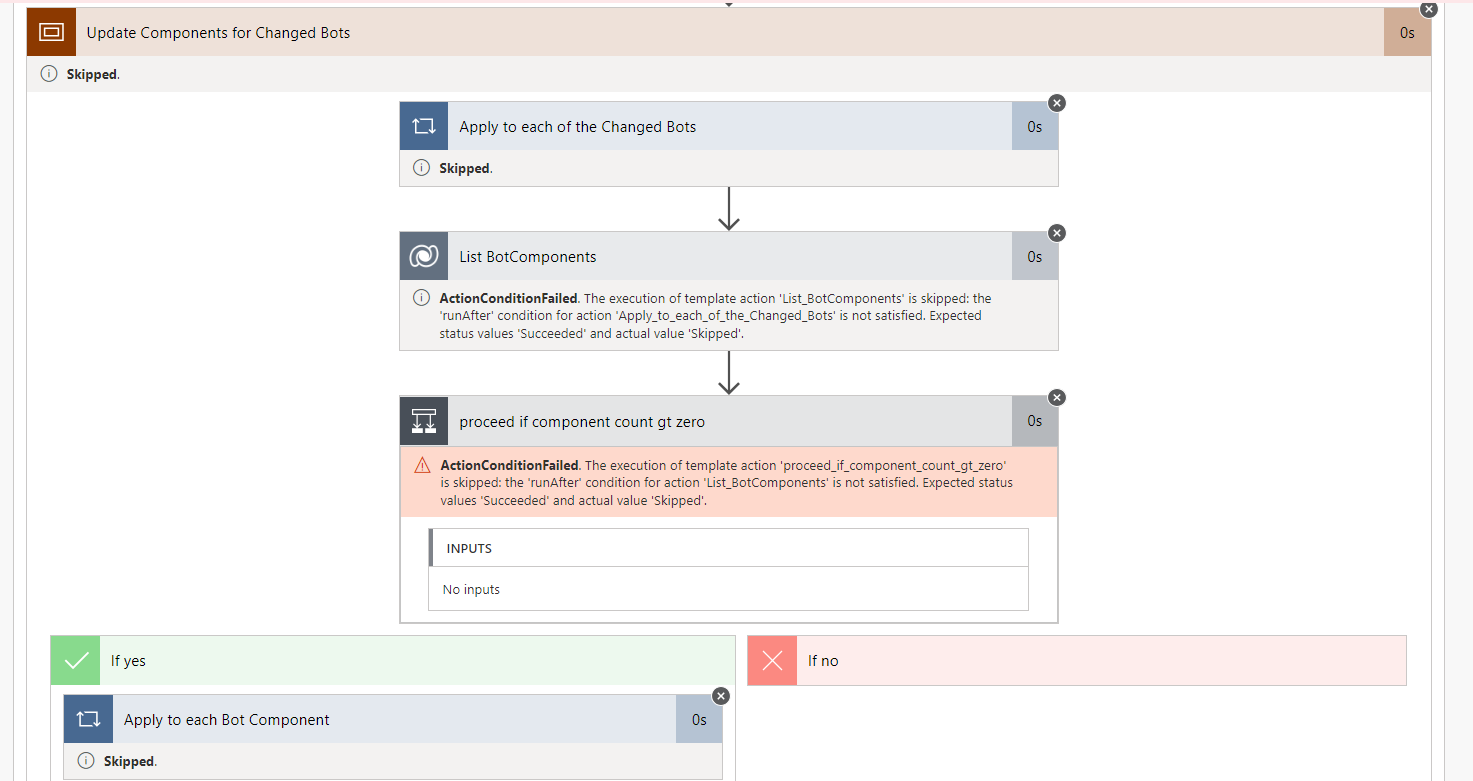
Task: Click the up chevron above the scope header
Action: point(728,4)
